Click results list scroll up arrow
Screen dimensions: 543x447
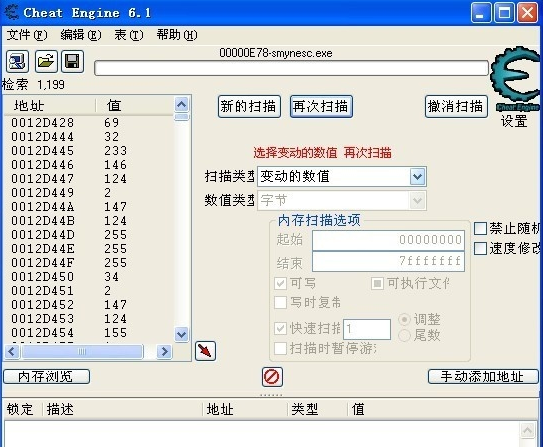[182, 104]
